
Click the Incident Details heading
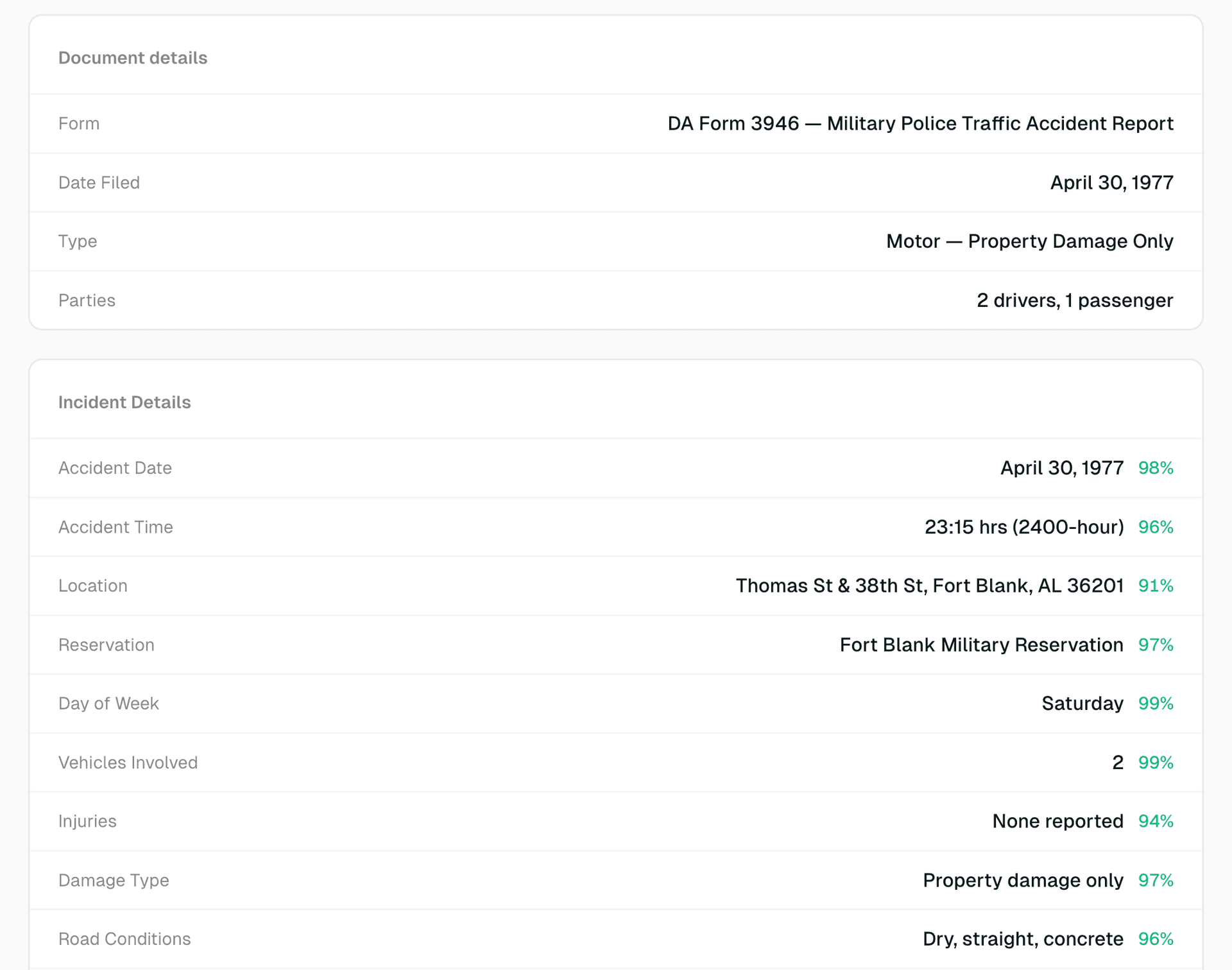(x=124, y=402)
